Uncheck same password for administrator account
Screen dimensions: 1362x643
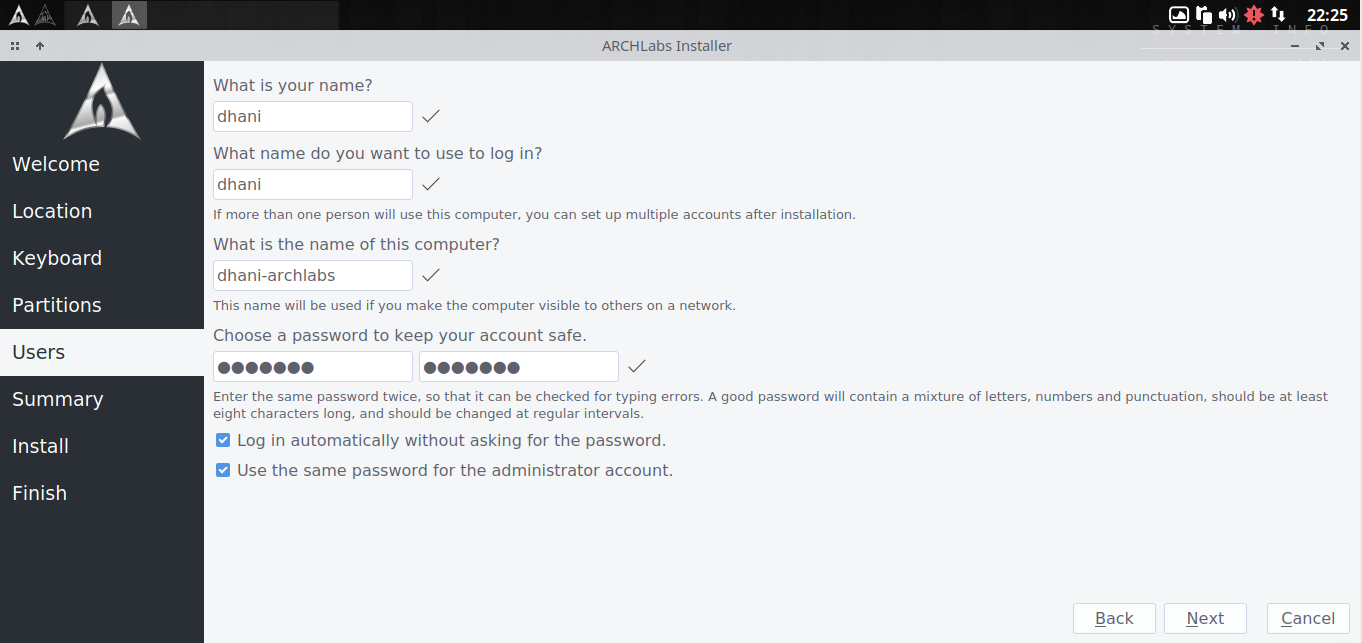click(x=223, y=470)
